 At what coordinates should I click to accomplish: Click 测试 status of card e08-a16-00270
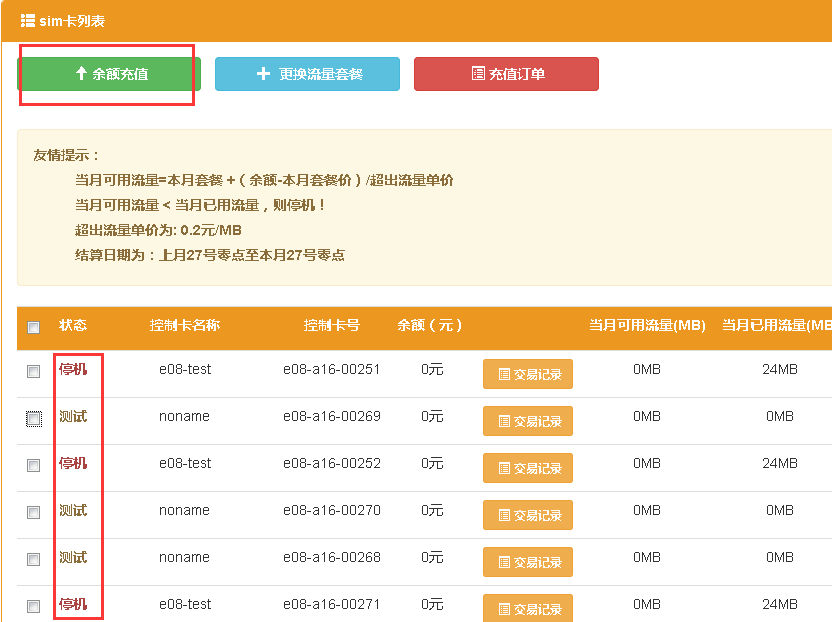(x=73, y=510)
